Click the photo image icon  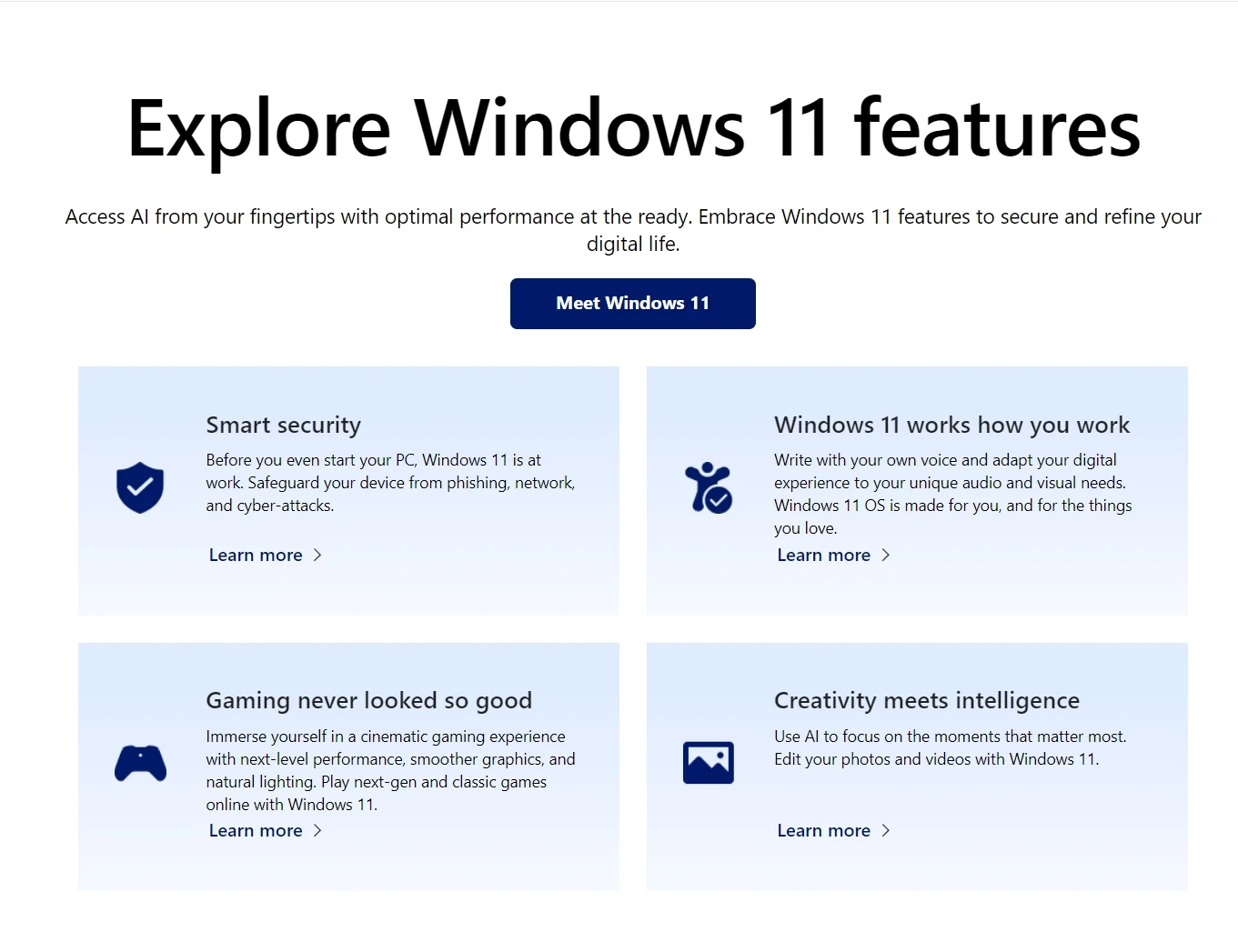[709, 763]
